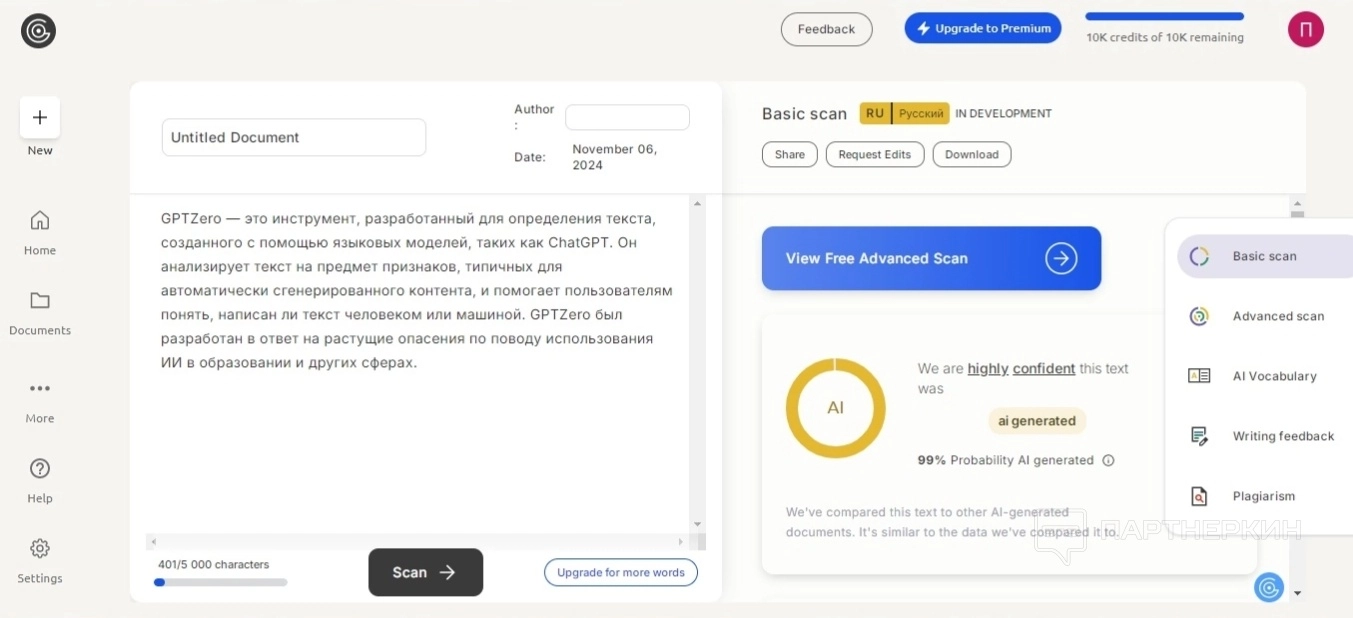Image resolution: width=1353 pixels, height=618 pixels.
Task: Open the RU Русский language selector
Action: [x=904, y=113]
